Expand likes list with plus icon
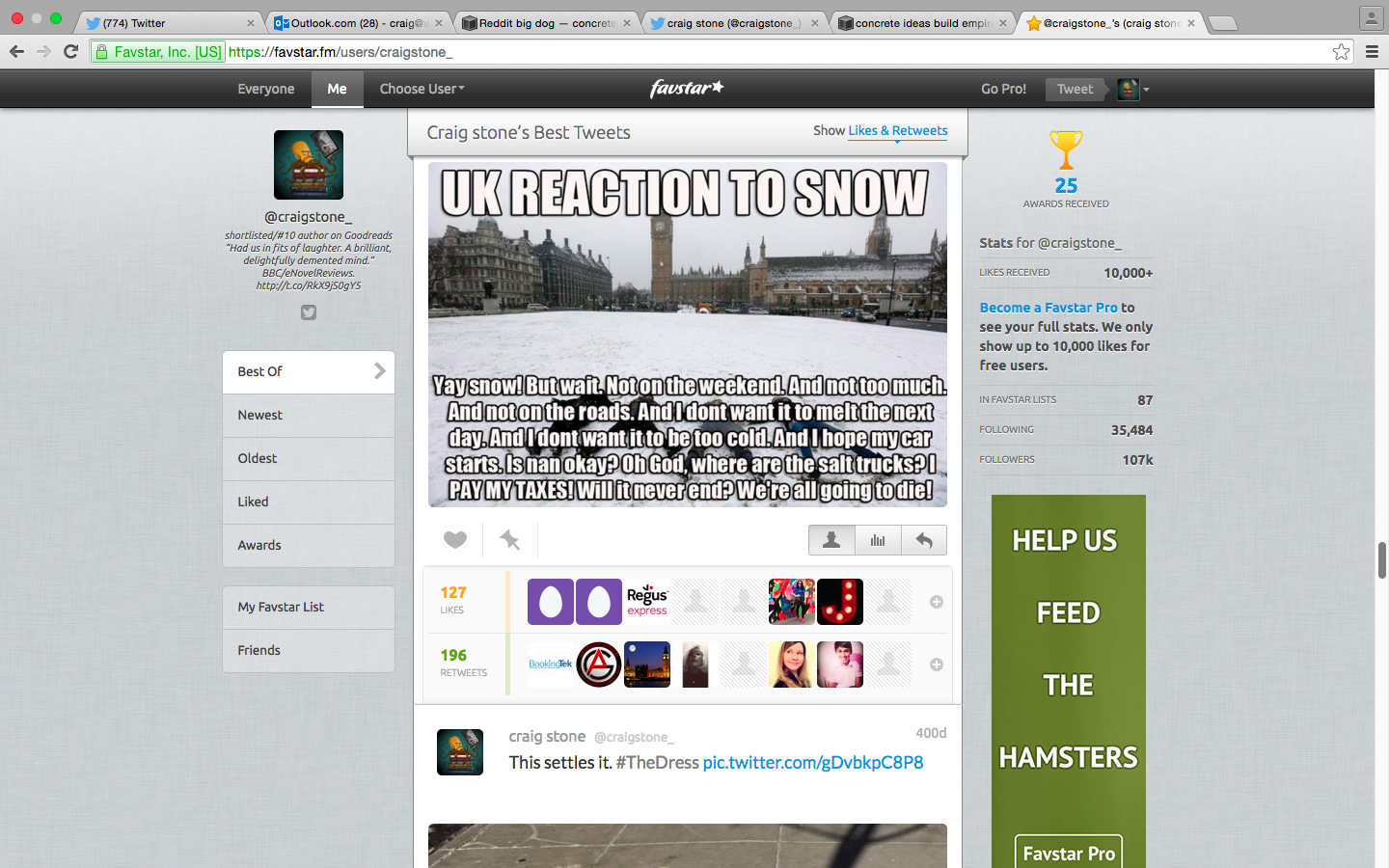 coord(936,602)
